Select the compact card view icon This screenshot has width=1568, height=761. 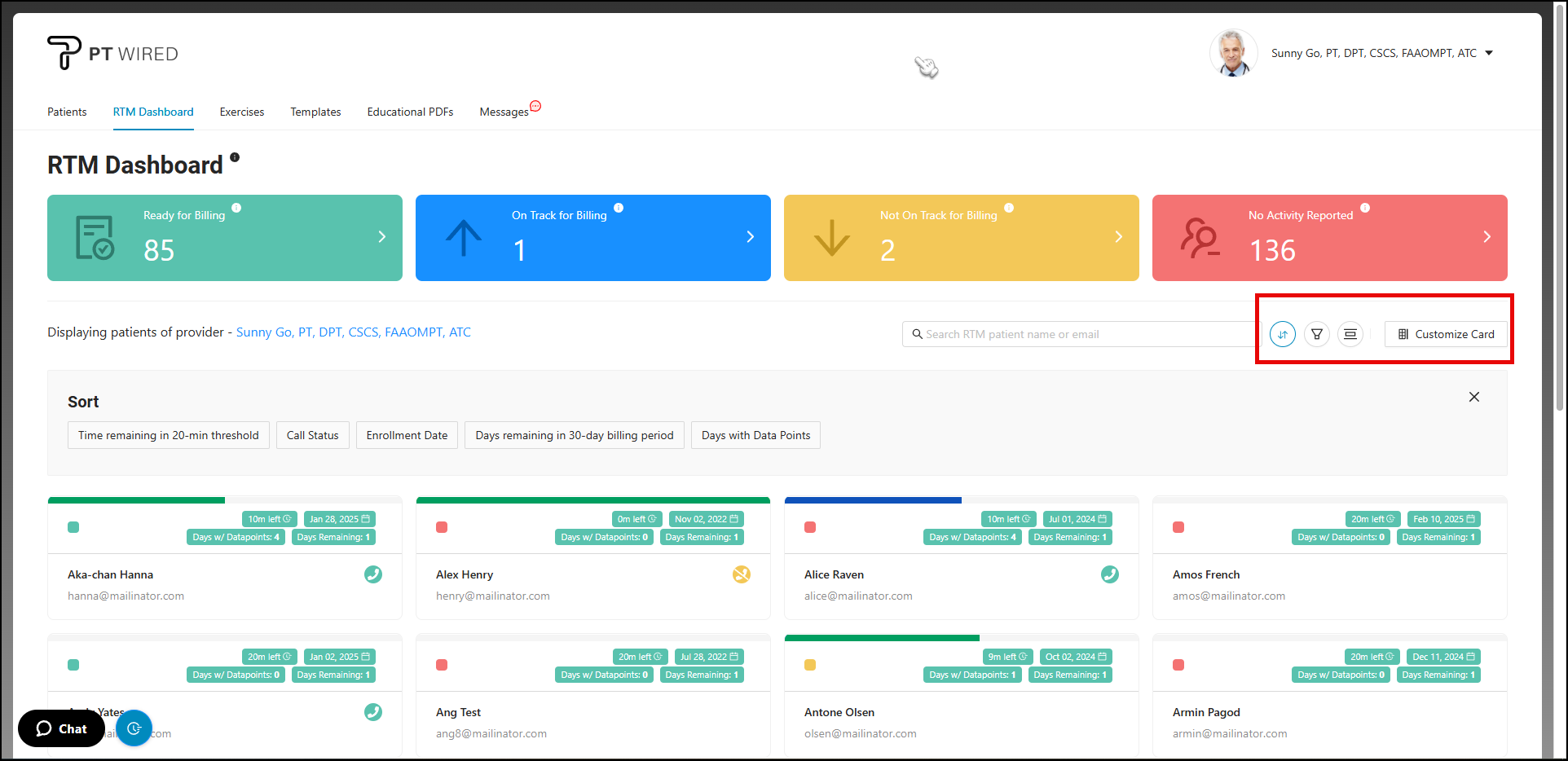1350,334
